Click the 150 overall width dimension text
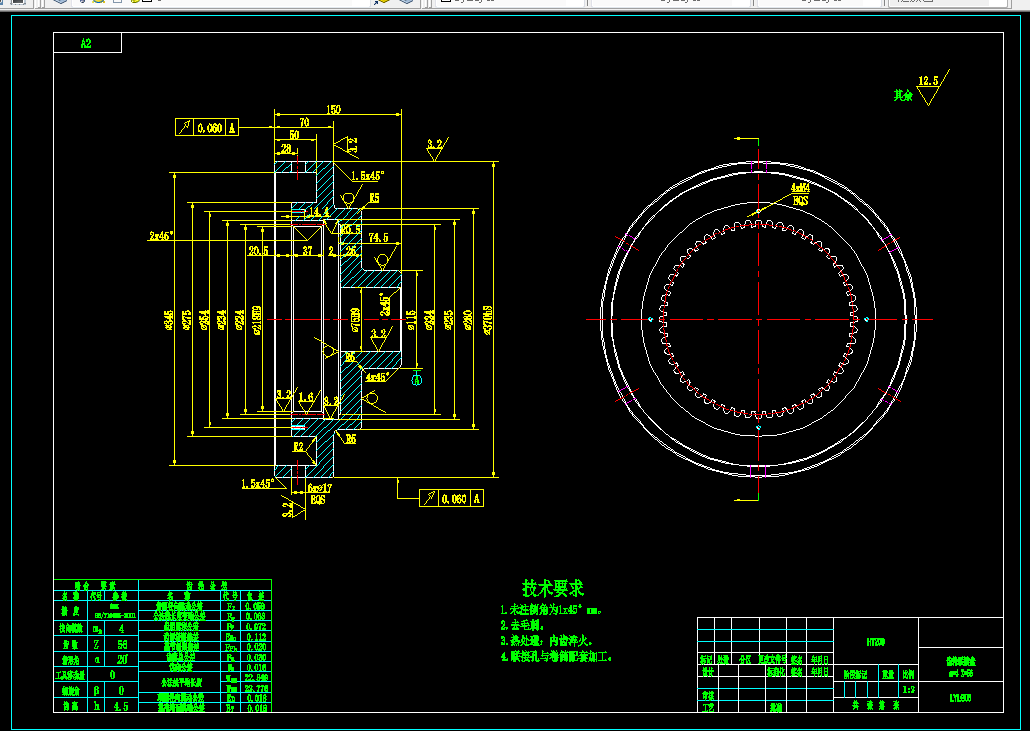Screen dimensions: 1030x731 (334, 109)
